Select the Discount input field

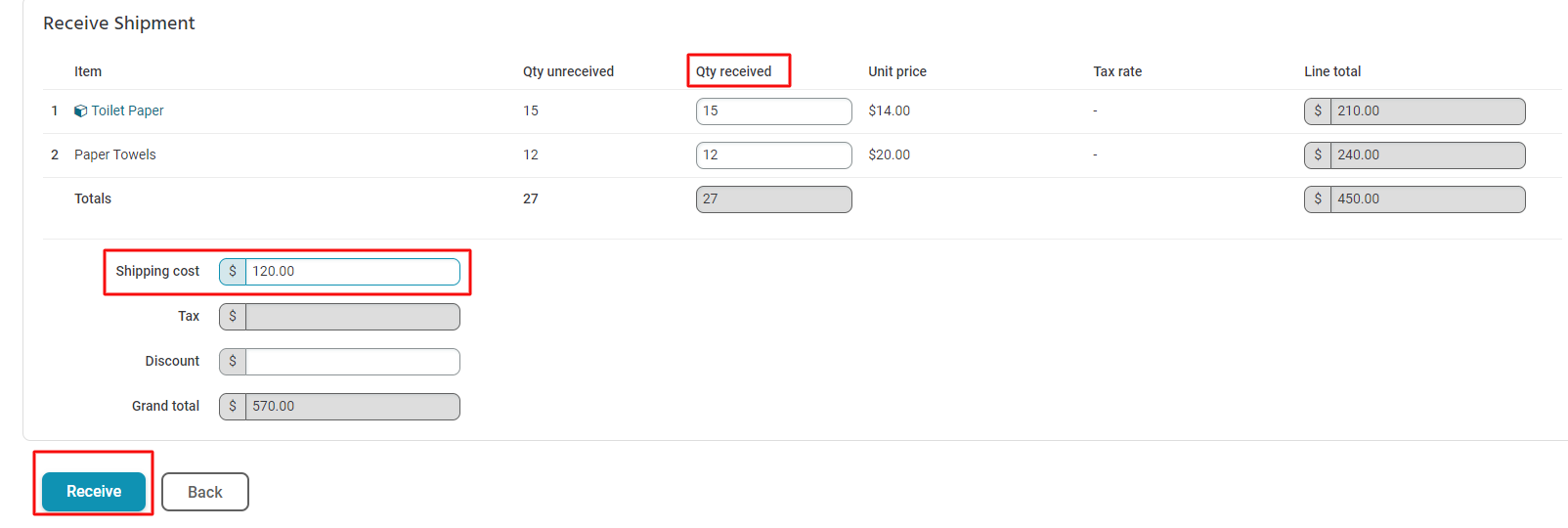coord(352,362)
